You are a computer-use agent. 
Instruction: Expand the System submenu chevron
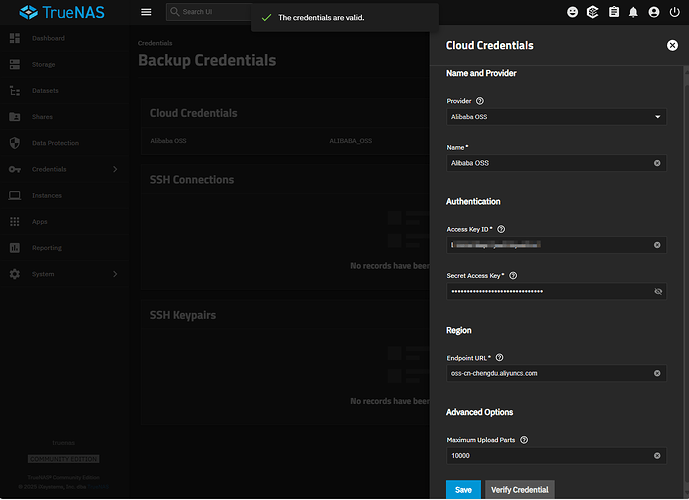pos(115,274)
